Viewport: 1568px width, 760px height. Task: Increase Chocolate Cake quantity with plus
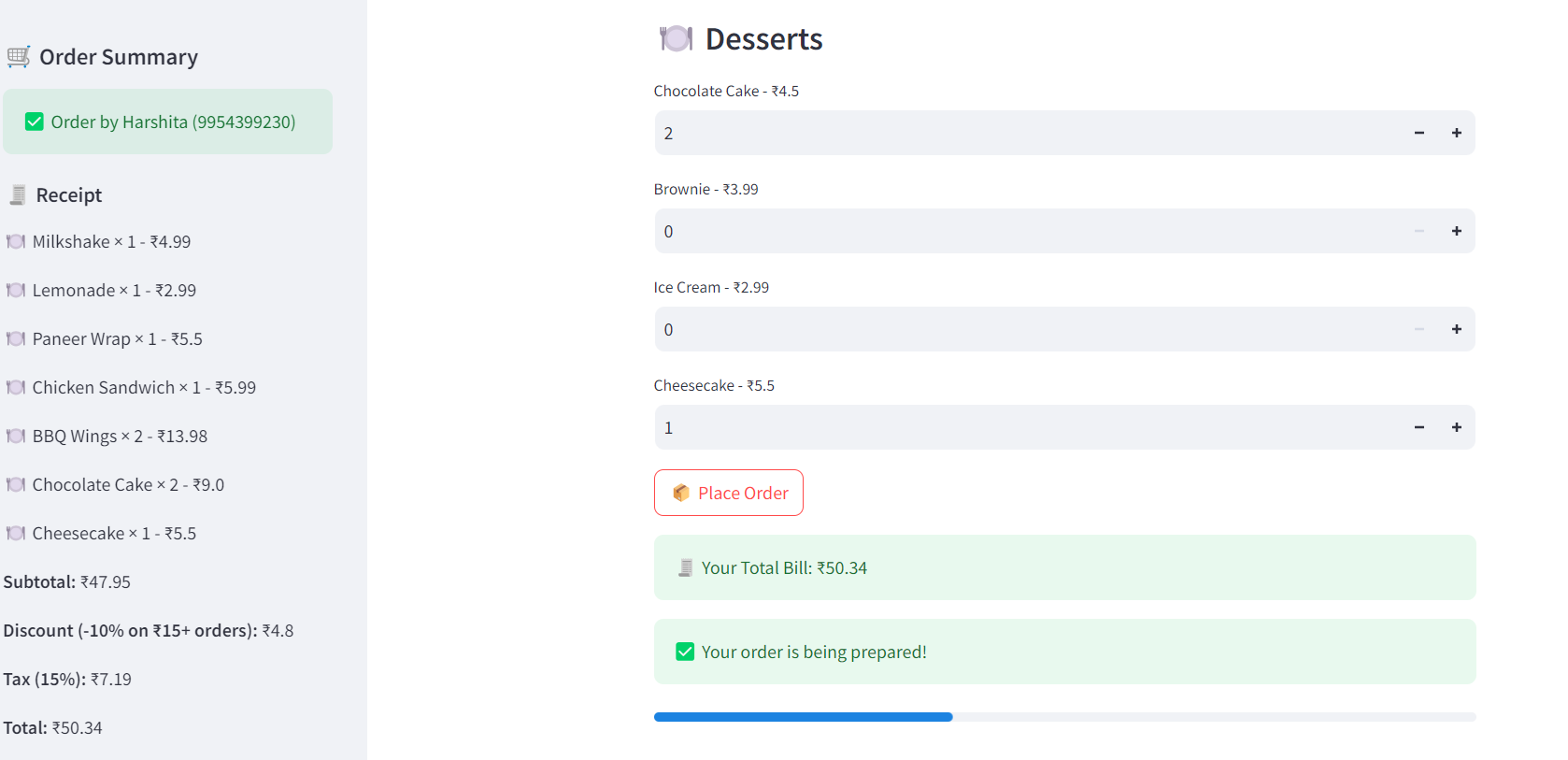pyautogui.click(x=1456, y=133)
